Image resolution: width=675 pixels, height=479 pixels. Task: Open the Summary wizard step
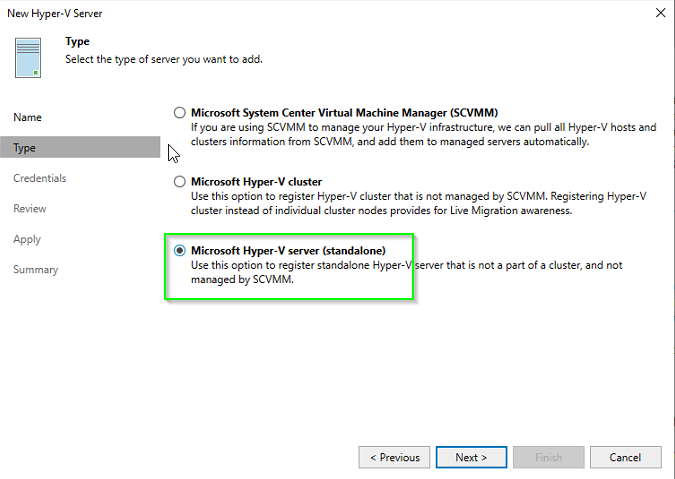click(35, 270)
